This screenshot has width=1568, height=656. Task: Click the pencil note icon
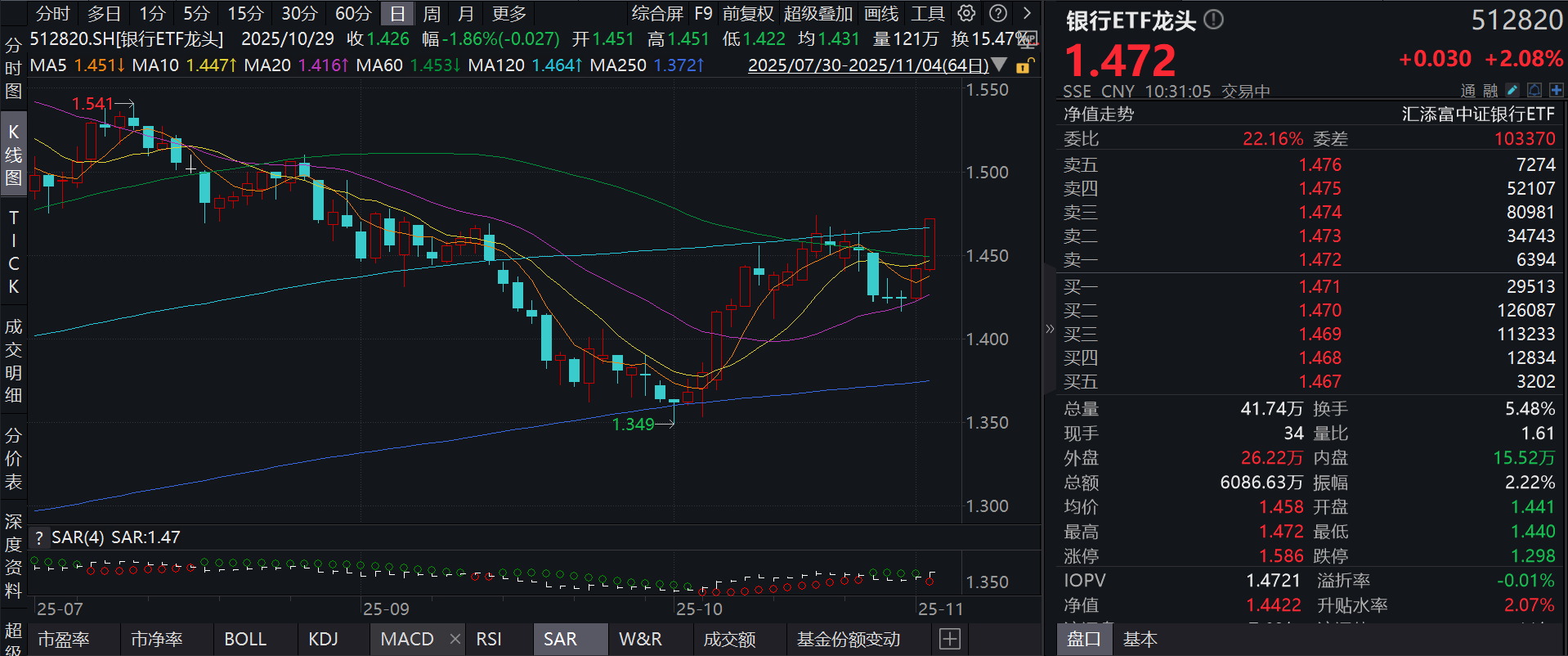click(x=1512, y=90)
